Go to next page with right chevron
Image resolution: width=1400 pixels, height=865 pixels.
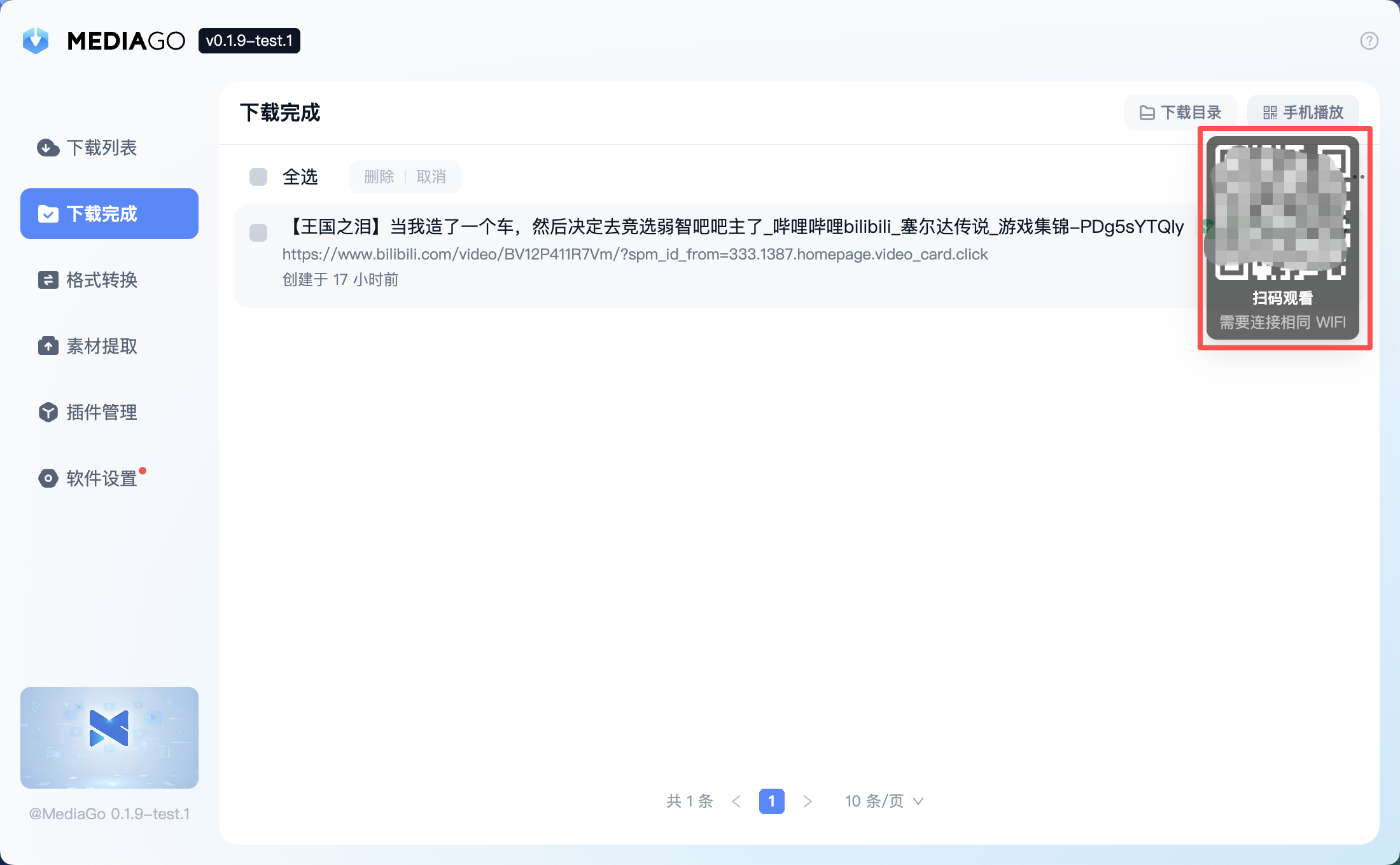click(808, 801)
